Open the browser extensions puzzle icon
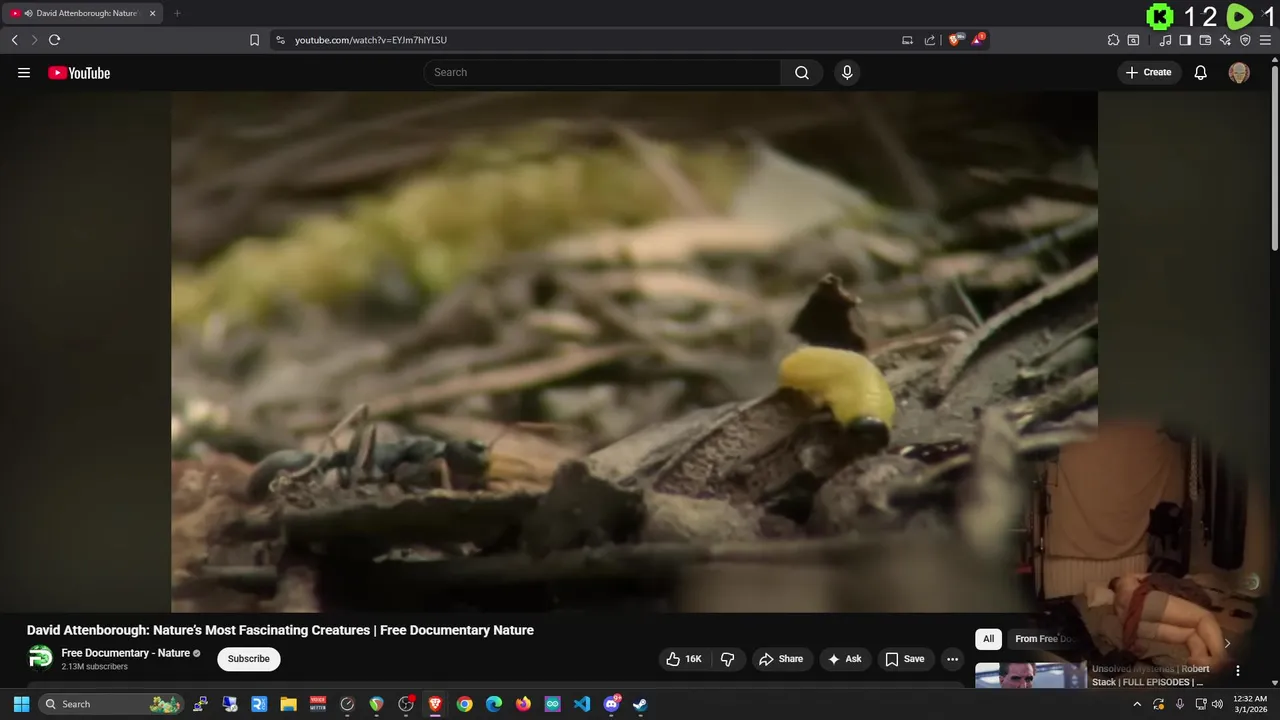 (1113, 40)
